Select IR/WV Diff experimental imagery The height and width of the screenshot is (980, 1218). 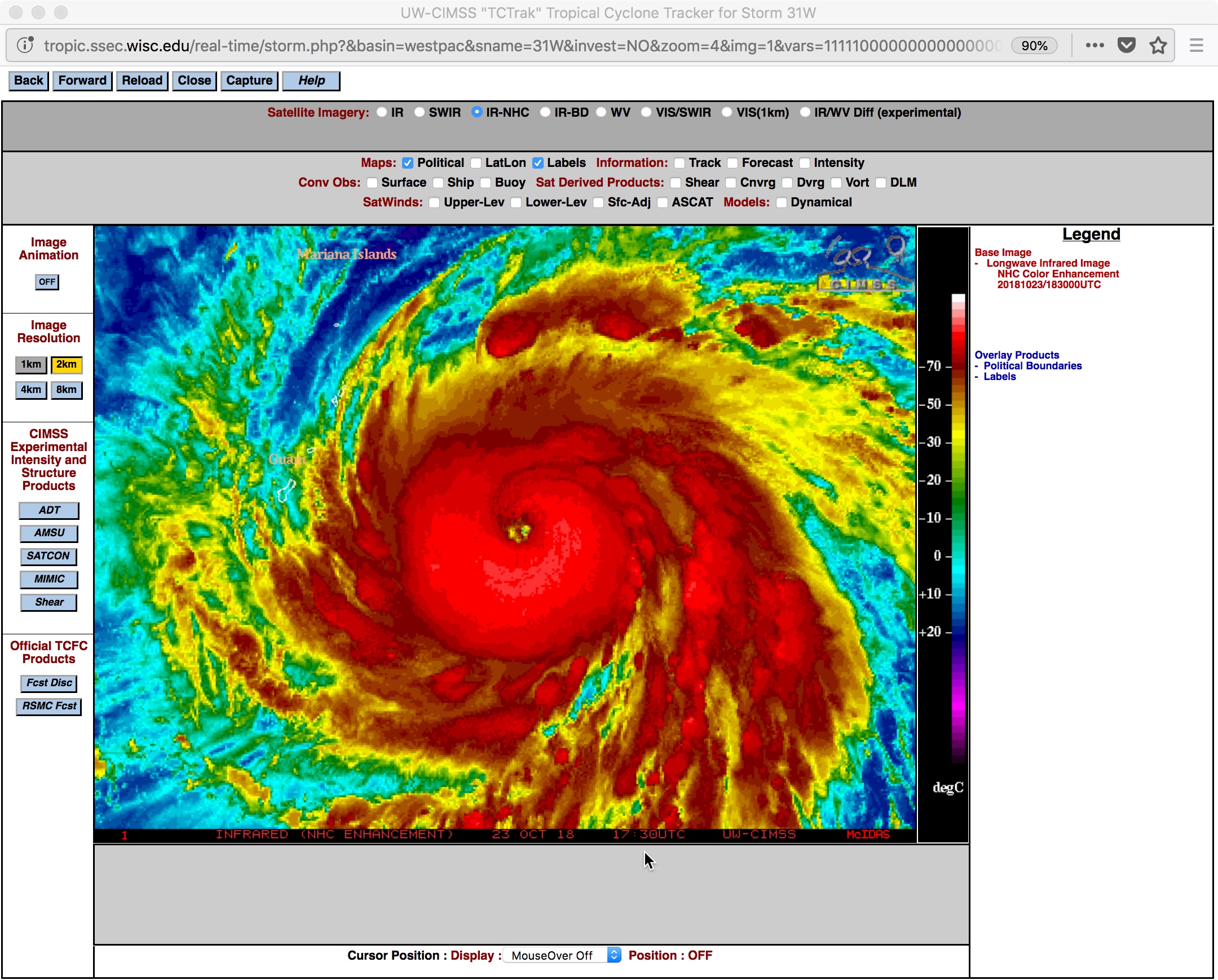[805, 112]
